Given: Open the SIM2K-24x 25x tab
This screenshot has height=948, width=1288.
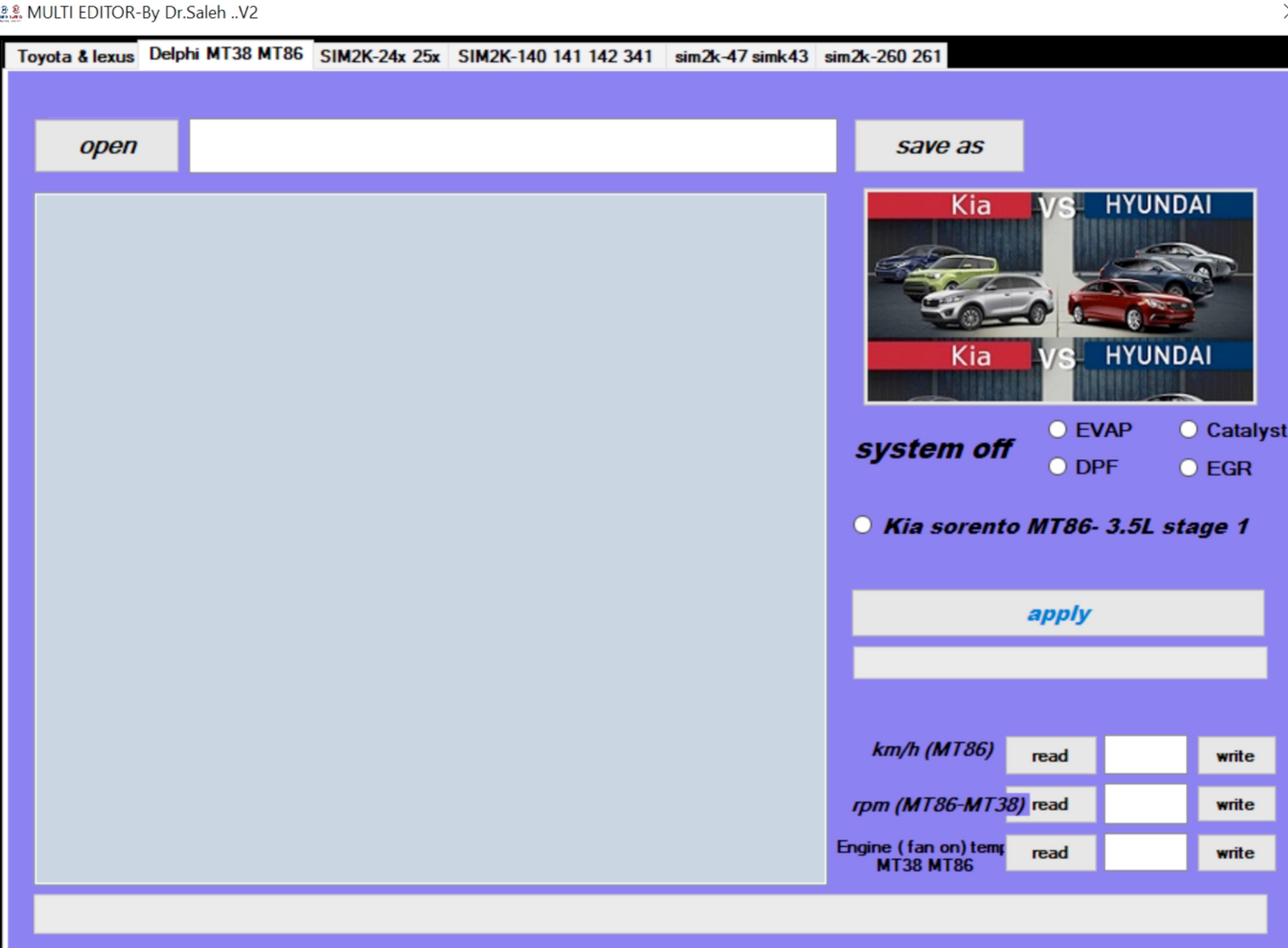Looking at the screenshot, I should tap(381, 55).
